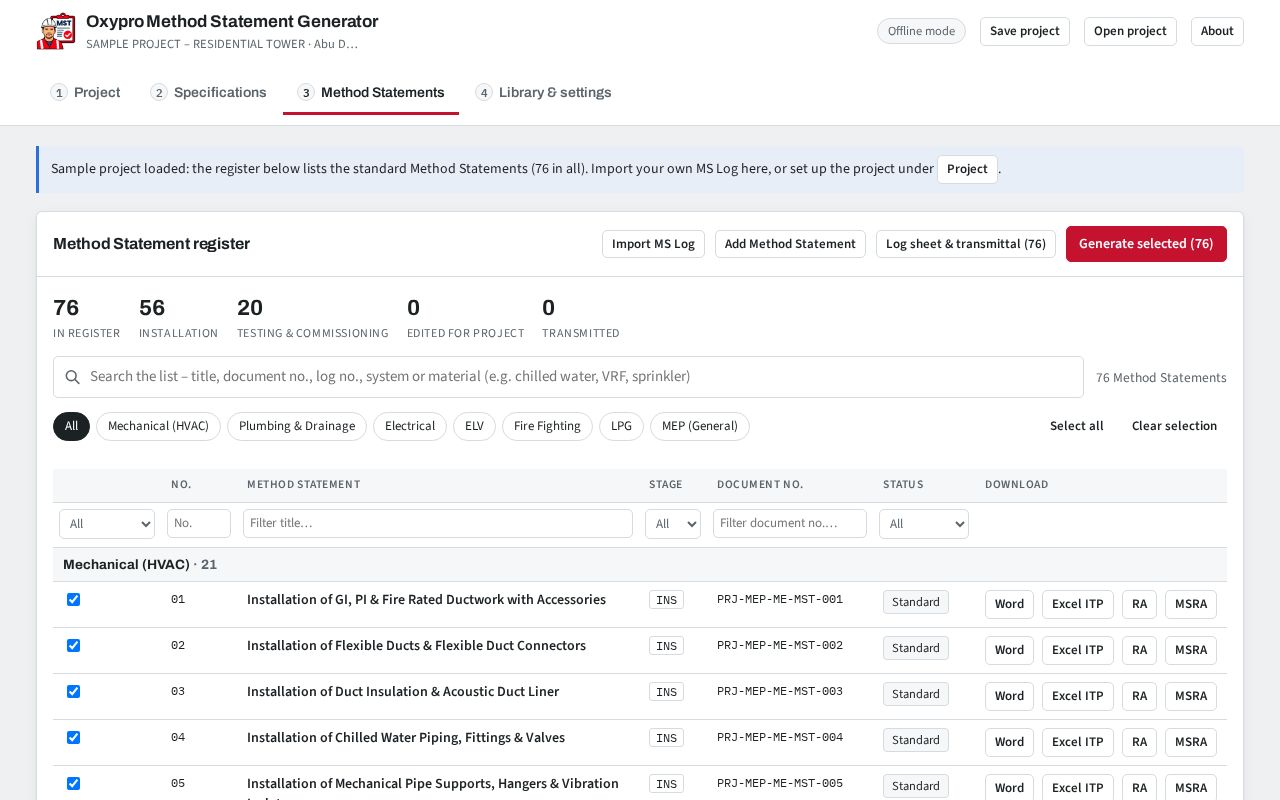Screen dimensions: 1280x800
Task: Focus the method statement search field
Action: [x=568, y=377]
